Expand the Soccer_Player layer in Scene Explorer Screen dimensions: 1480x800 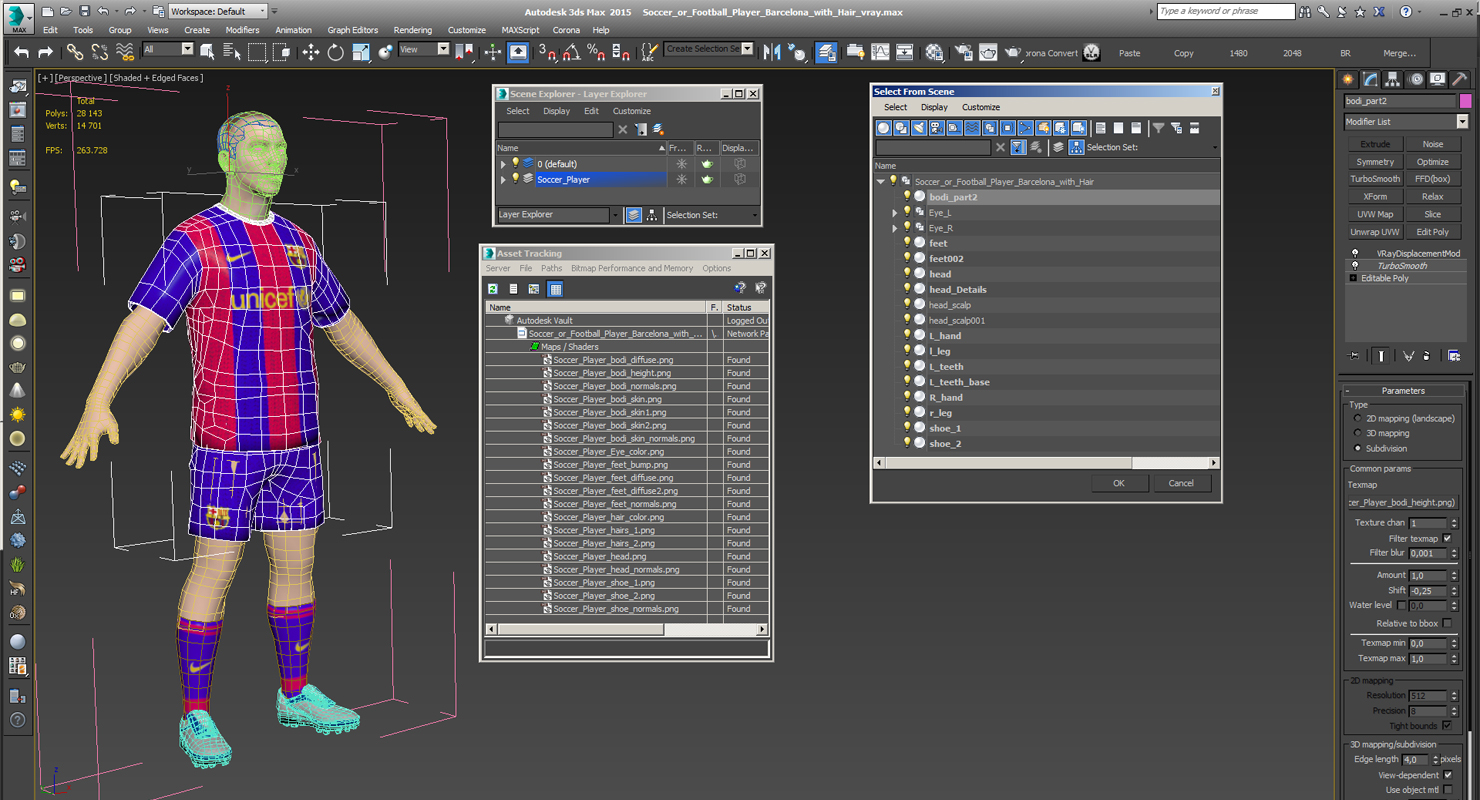click(503, 180)
